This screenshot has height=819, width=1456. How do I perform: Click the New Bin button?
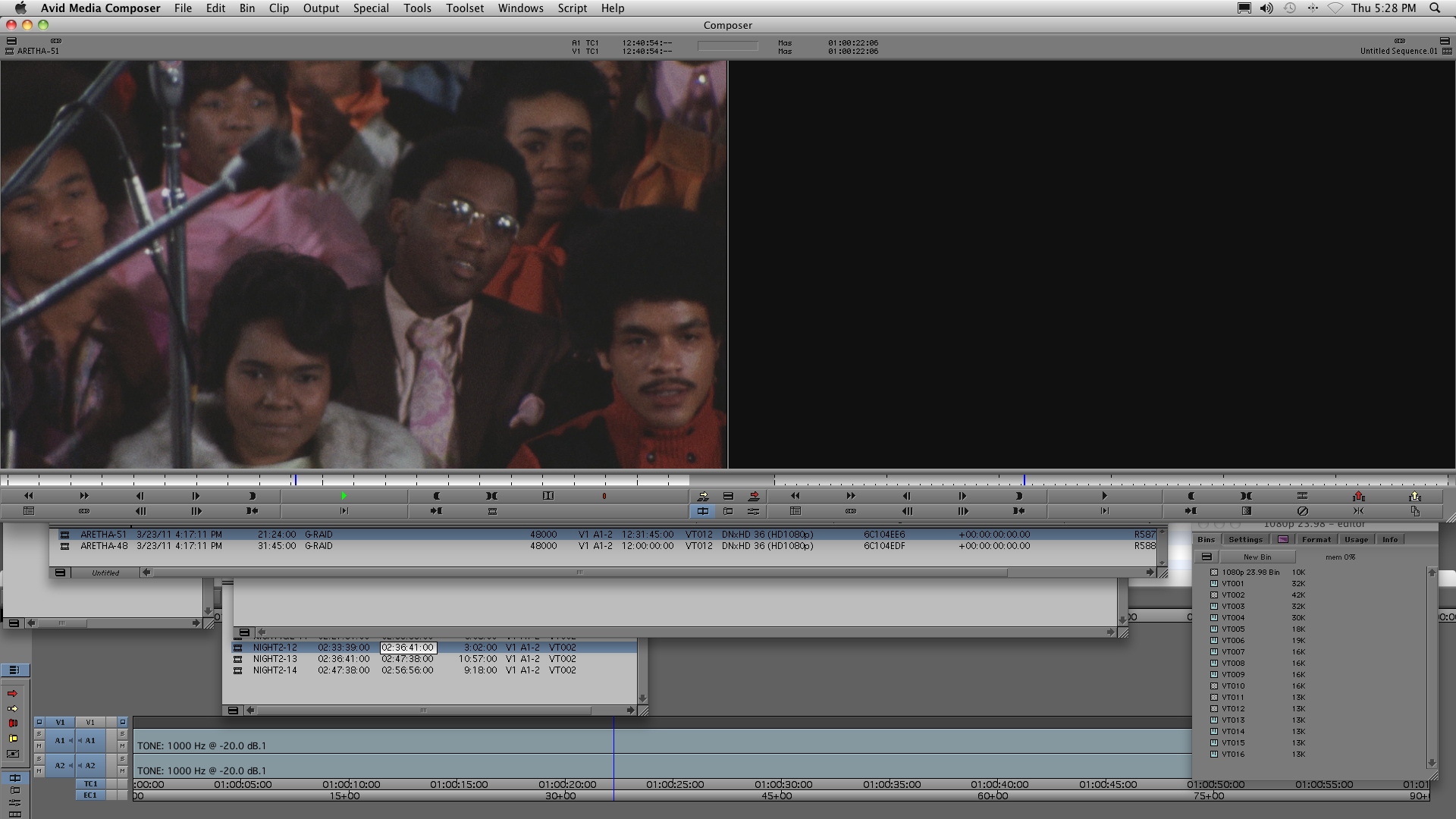coord(1257,557)
